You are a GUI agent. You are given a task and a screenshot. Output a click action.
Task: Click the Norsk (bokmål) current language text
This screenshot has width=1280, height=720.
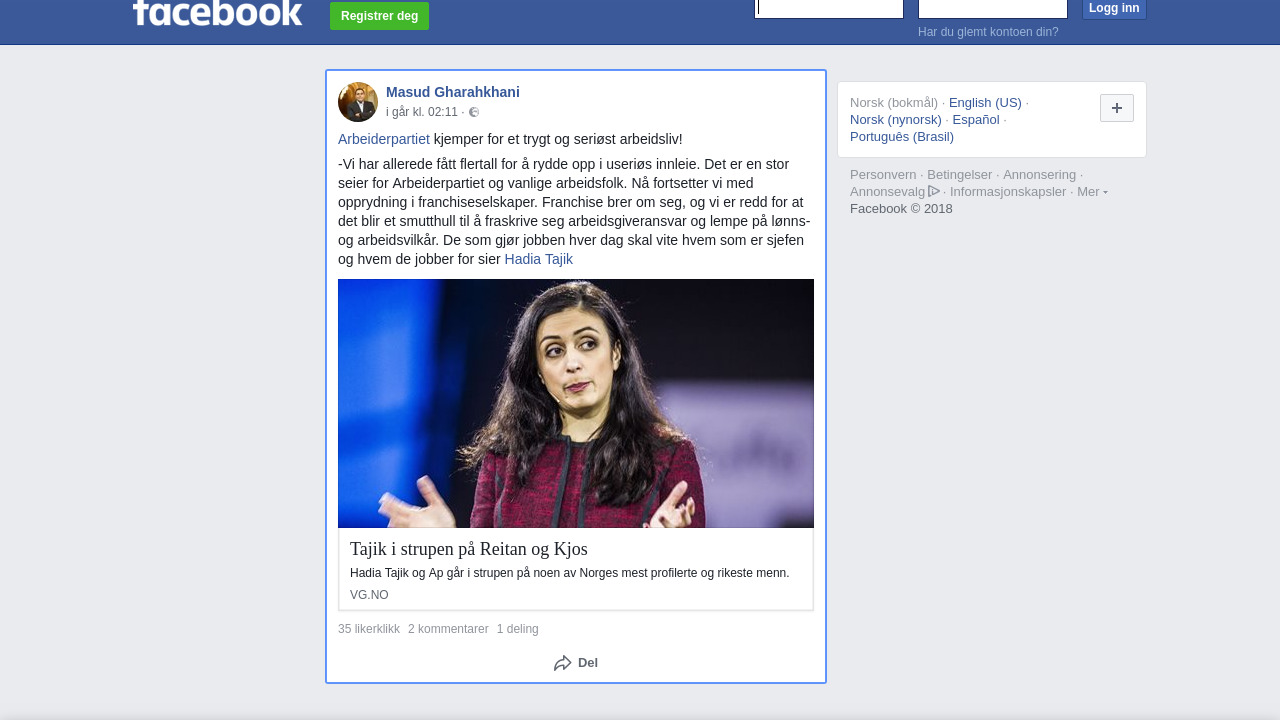894,103
